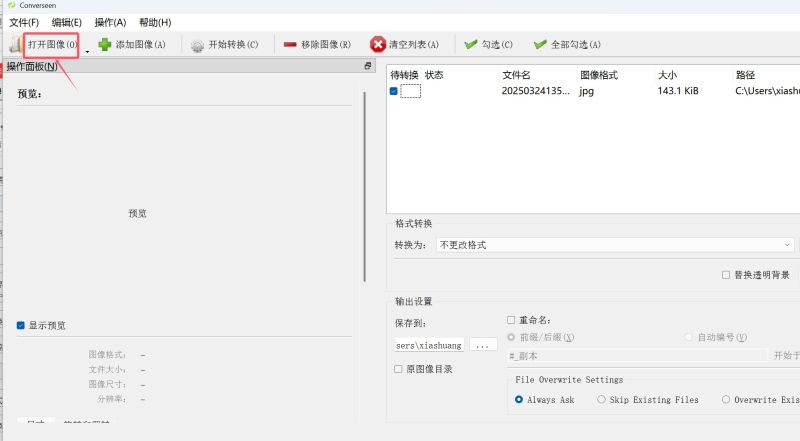
Task: Click the Converseen app icon in title bar
Action: pyautogui.click(x=12, y=5)
